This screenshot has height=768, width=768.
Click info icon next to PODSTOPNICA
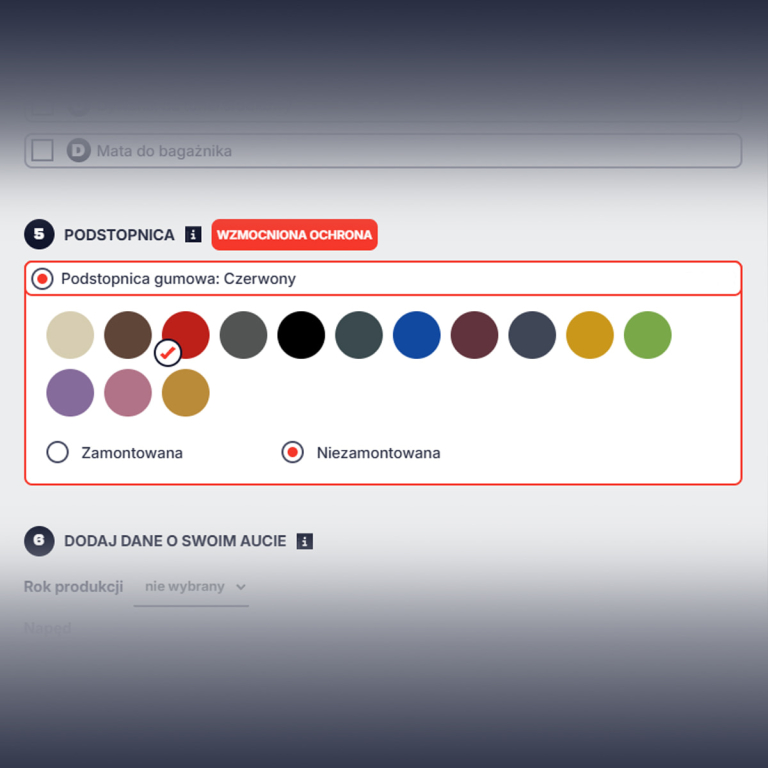pyautogui.click(x=193, y=235)
